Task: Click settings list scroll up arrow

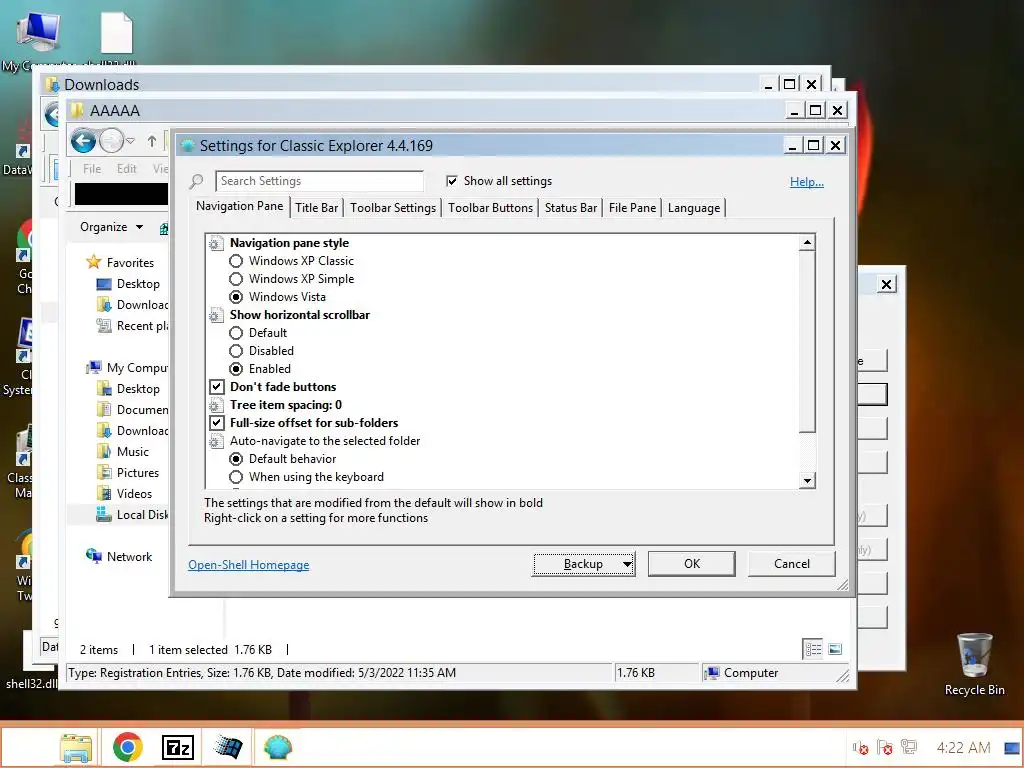Action: coord(807,243)
